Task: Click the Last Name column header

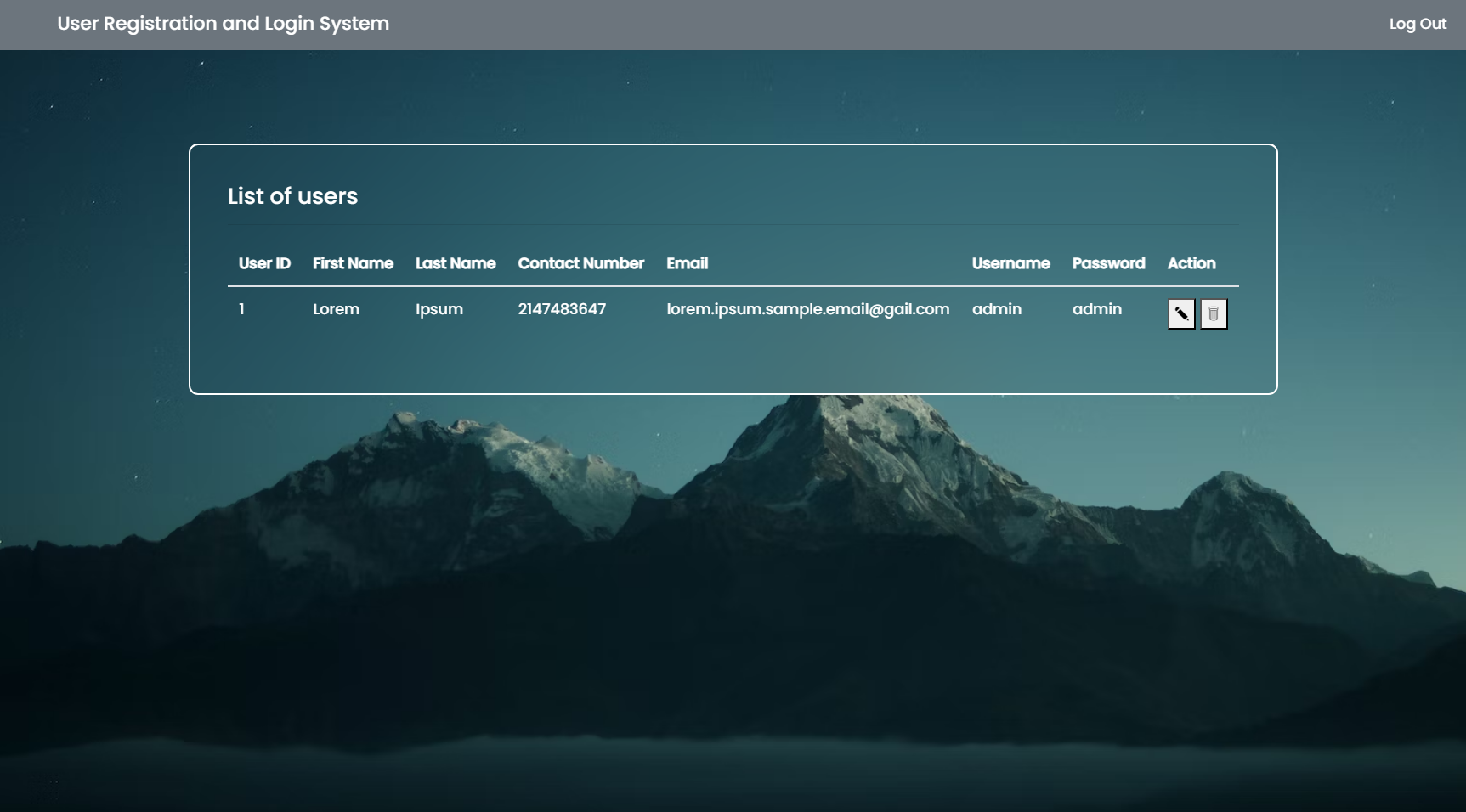Action: 456,263
